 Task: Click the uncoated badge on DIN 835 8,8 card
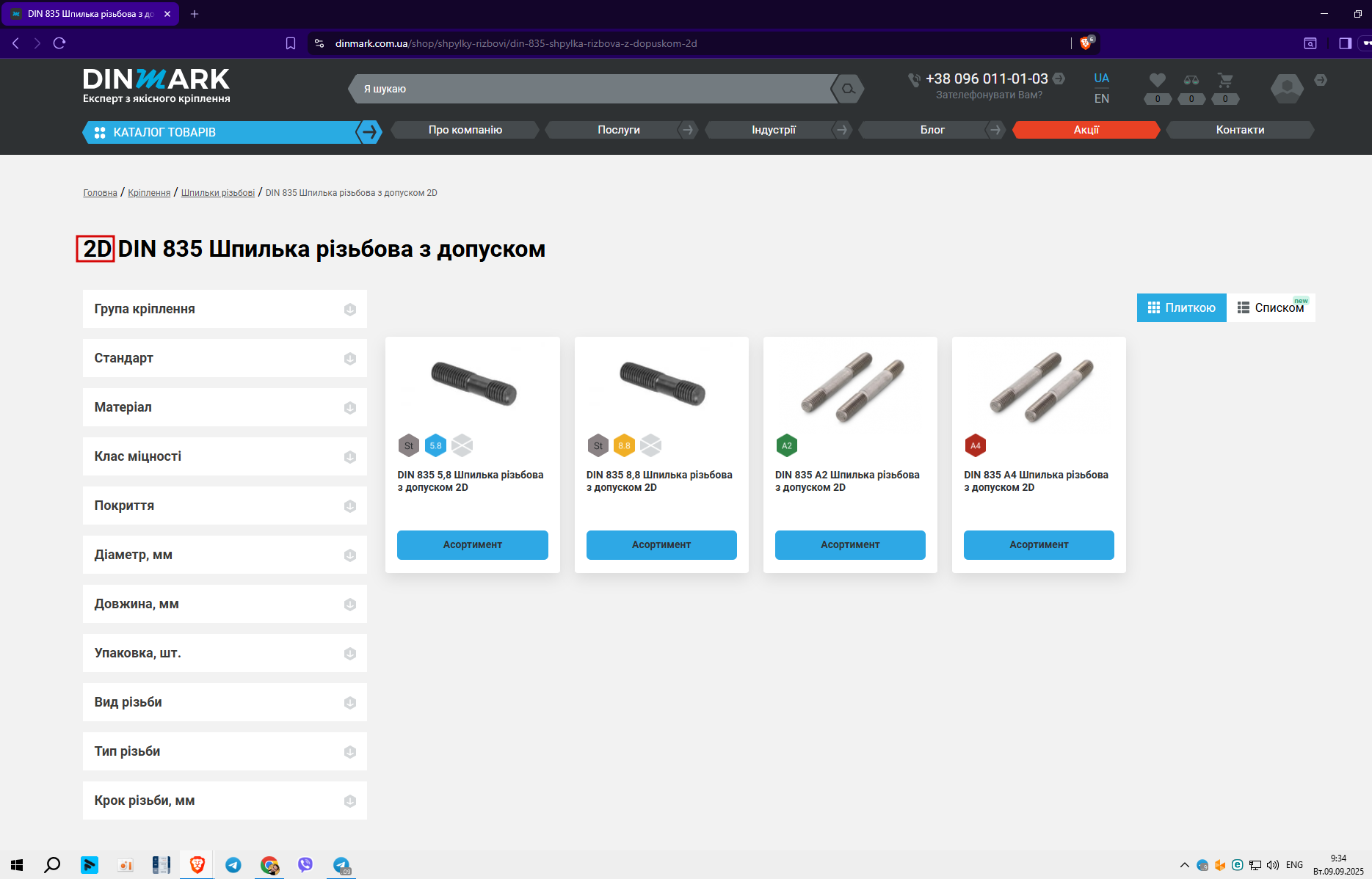point(651,445)
